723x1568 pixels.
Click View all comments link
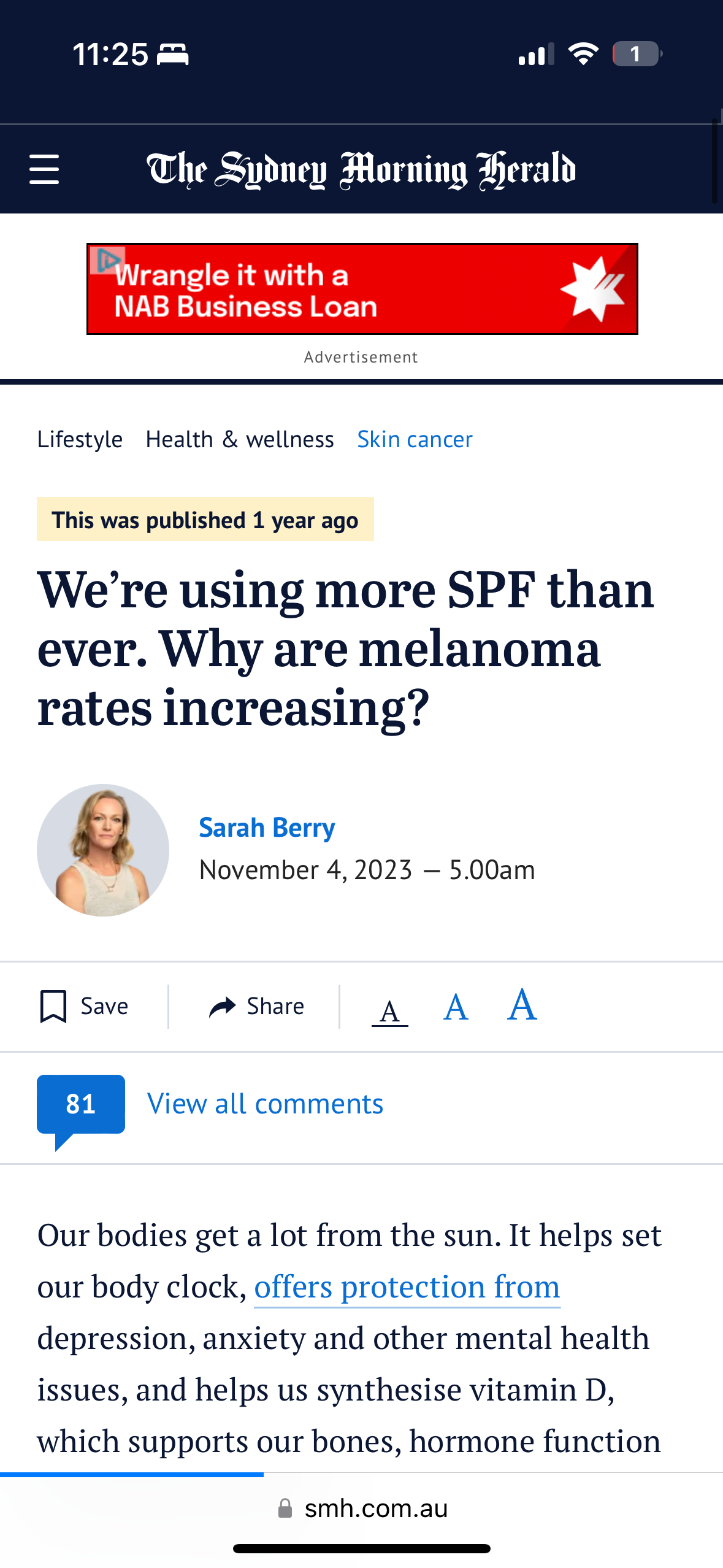coord(265,1104)
